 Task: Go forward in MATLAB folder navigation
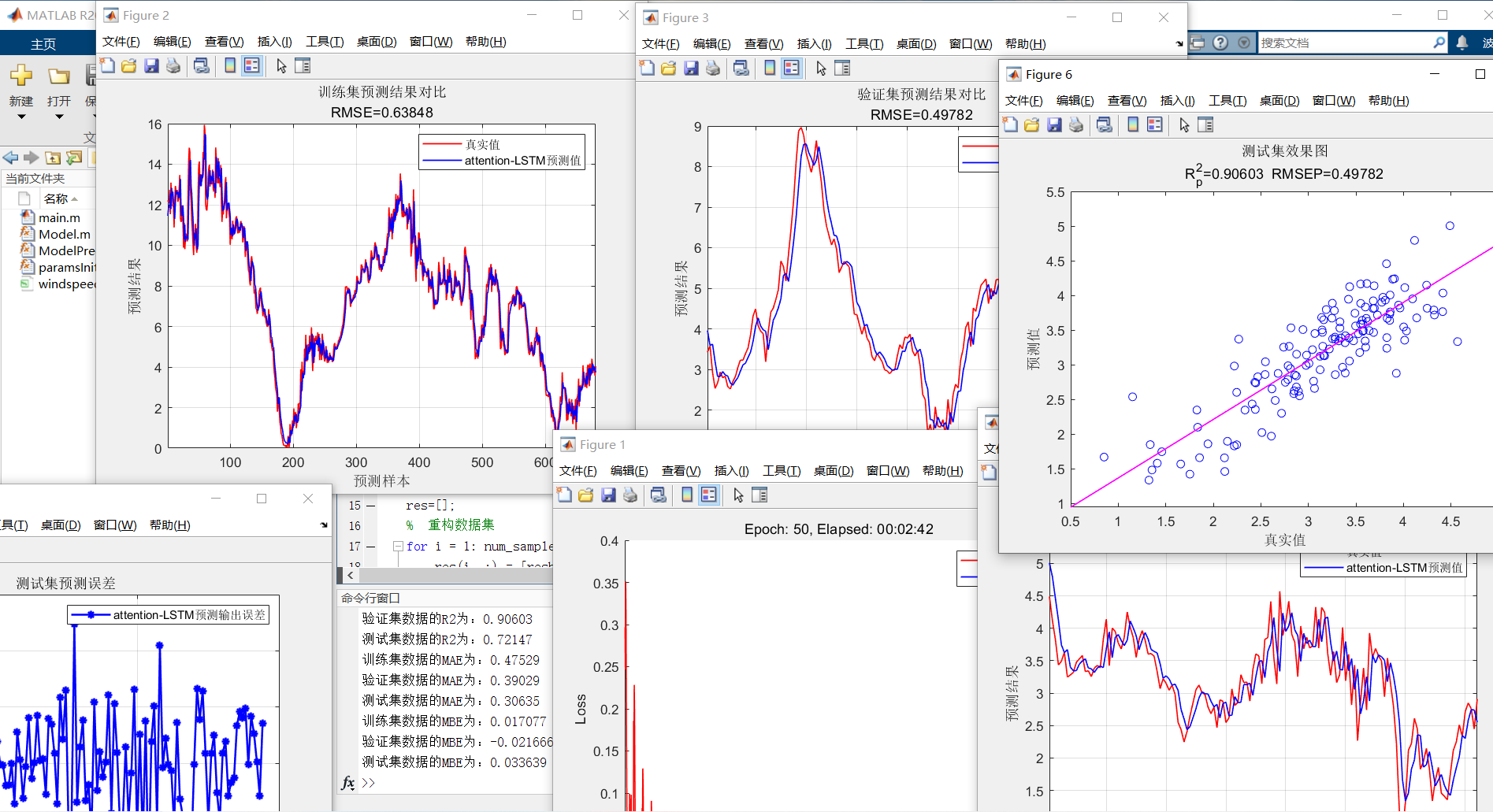coord(32,158)
